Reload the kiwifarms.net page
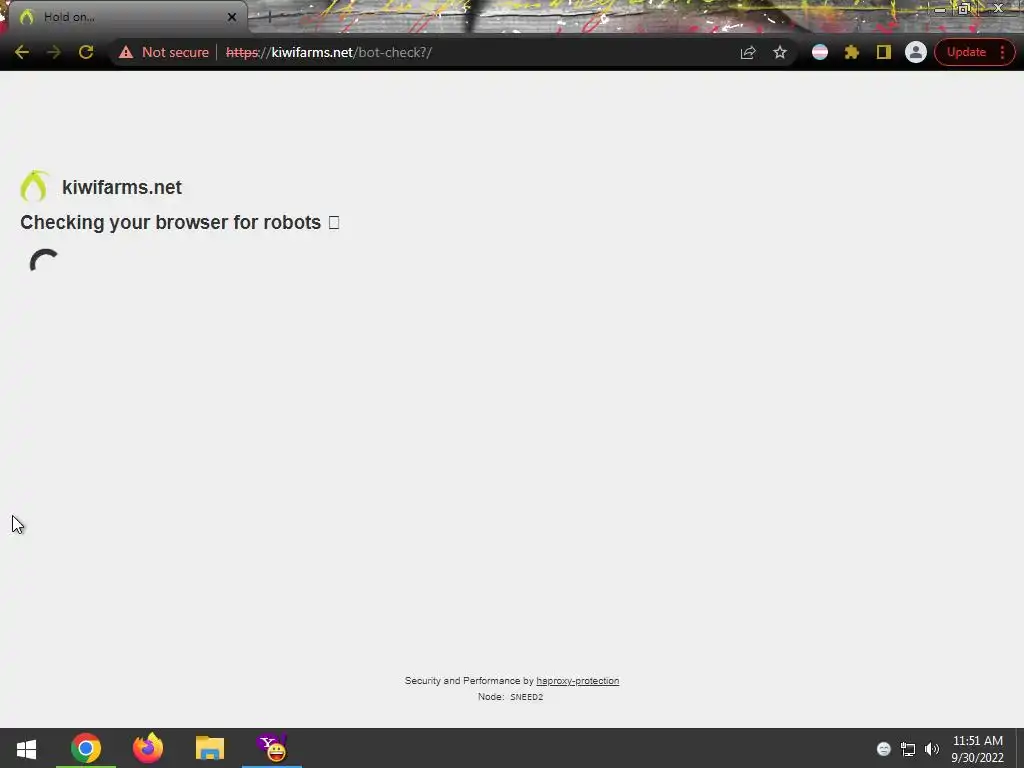Image resolution: width=1024 pixels, height=768 pixels. coord(86,52)
